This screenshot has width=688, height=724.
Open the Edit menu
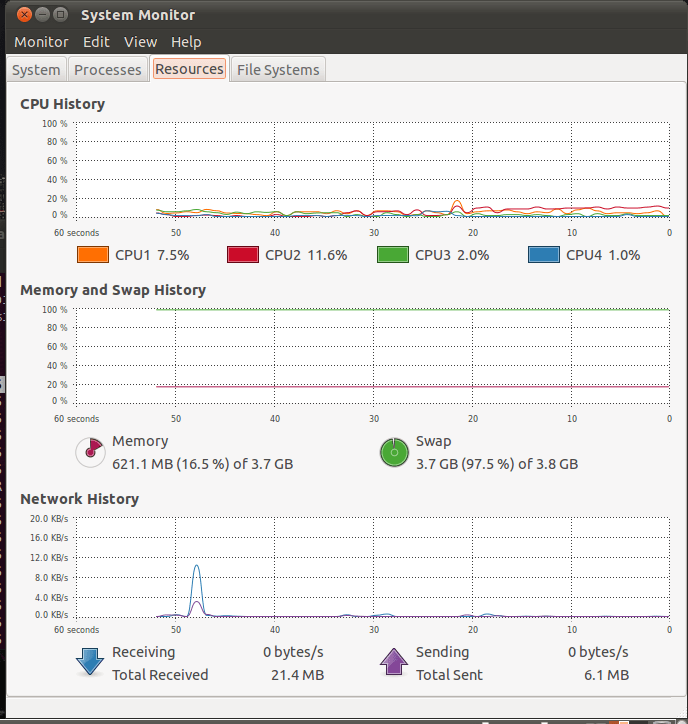point(96,42)
